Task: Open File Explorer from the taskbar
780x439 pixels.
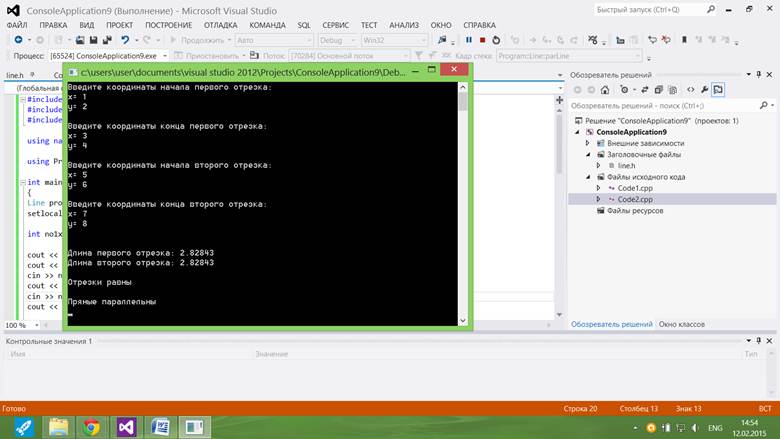Action: tap(58, 427)
